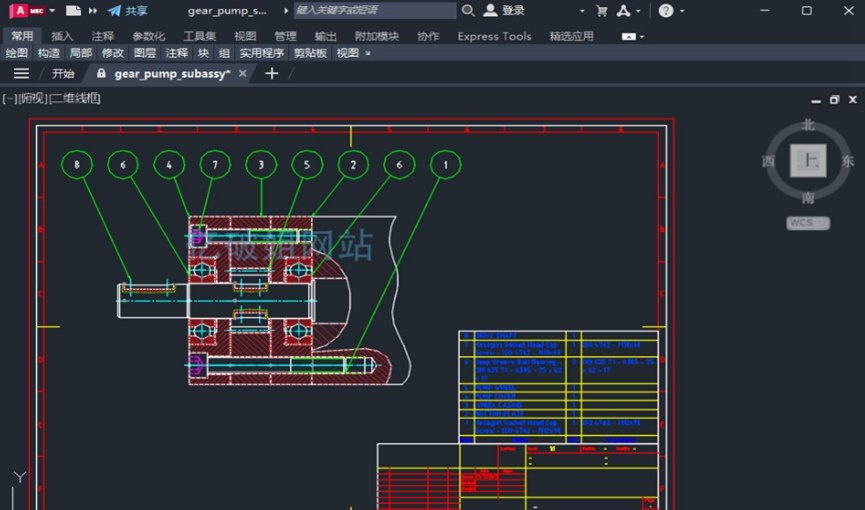This screenshot has width=865, height=510.
Task: Switch to the 参数化 ribbon tab
Action: tap(149, 36)
